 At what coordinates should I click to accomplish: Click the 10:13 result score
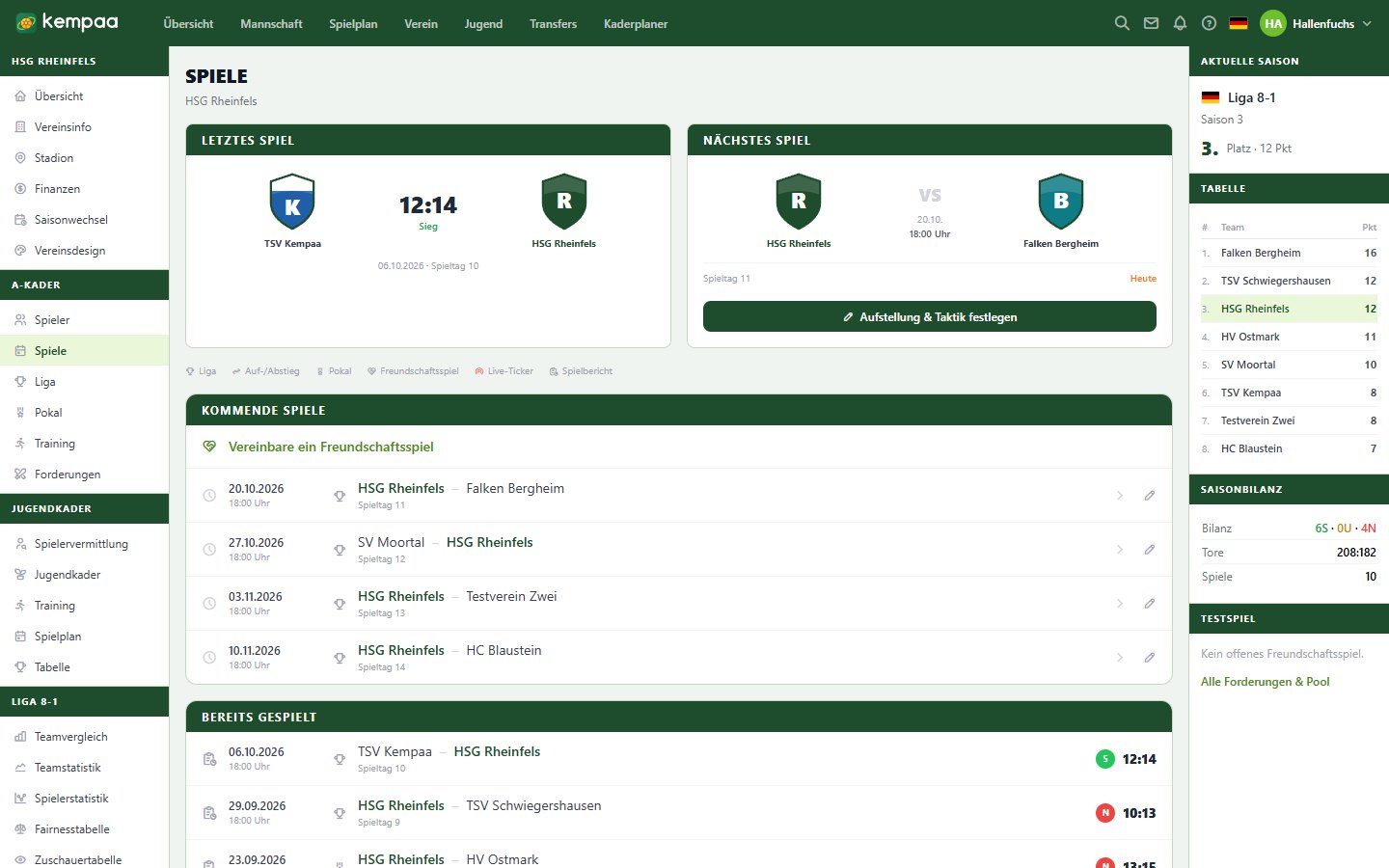1139,813
